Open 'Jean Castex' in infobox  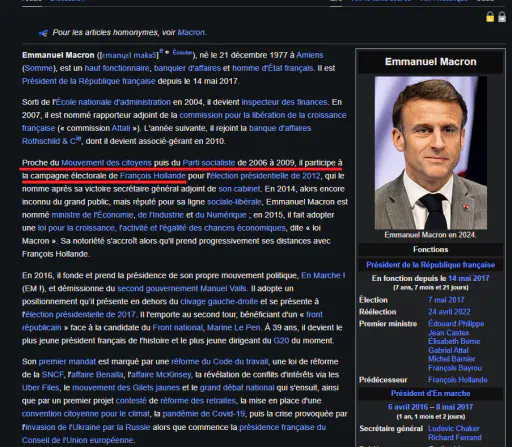coord(448,332)
